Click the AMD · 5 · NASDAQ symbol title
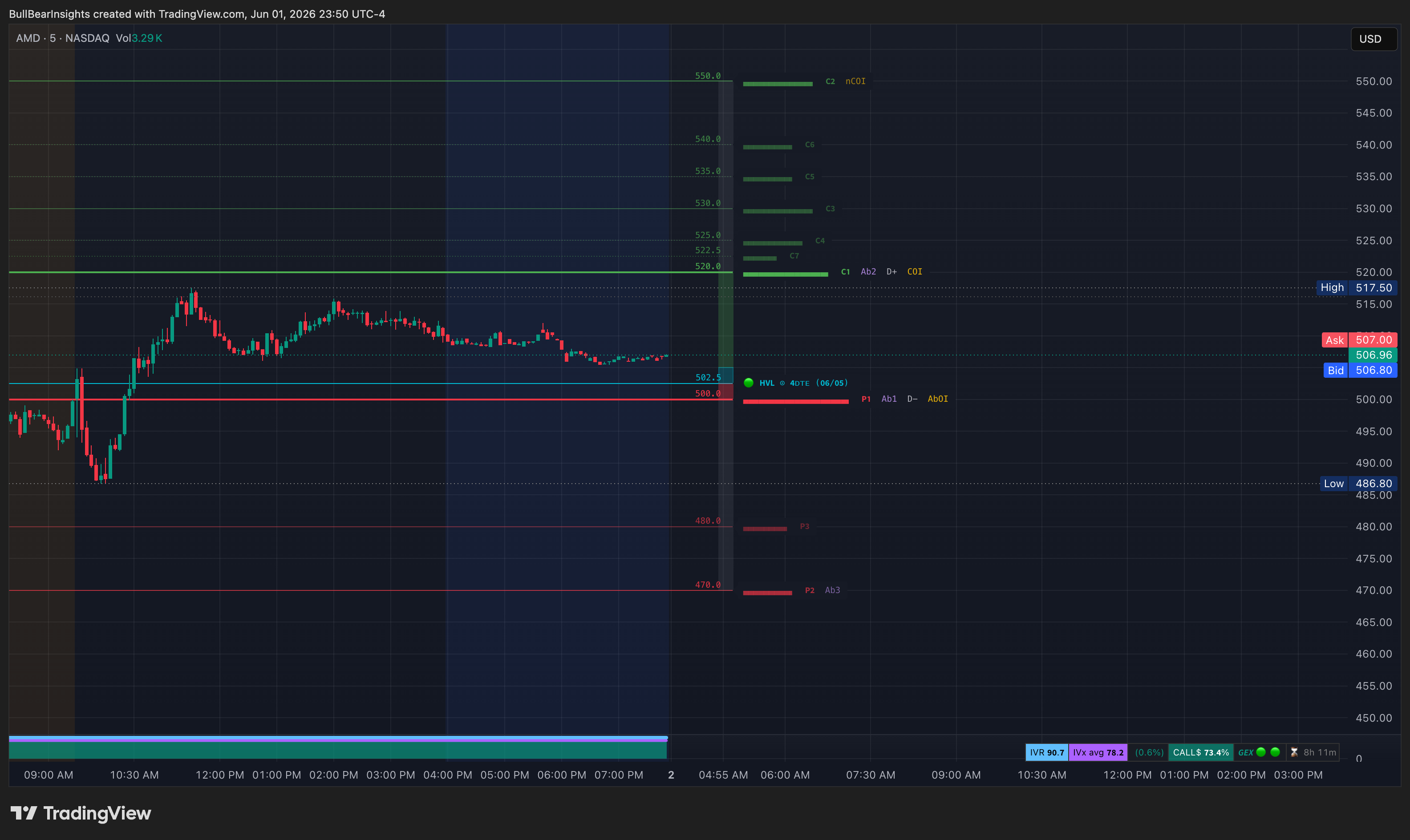This screenshot has height=840, width=1410. pyautogui.click(x=62, y=38)
